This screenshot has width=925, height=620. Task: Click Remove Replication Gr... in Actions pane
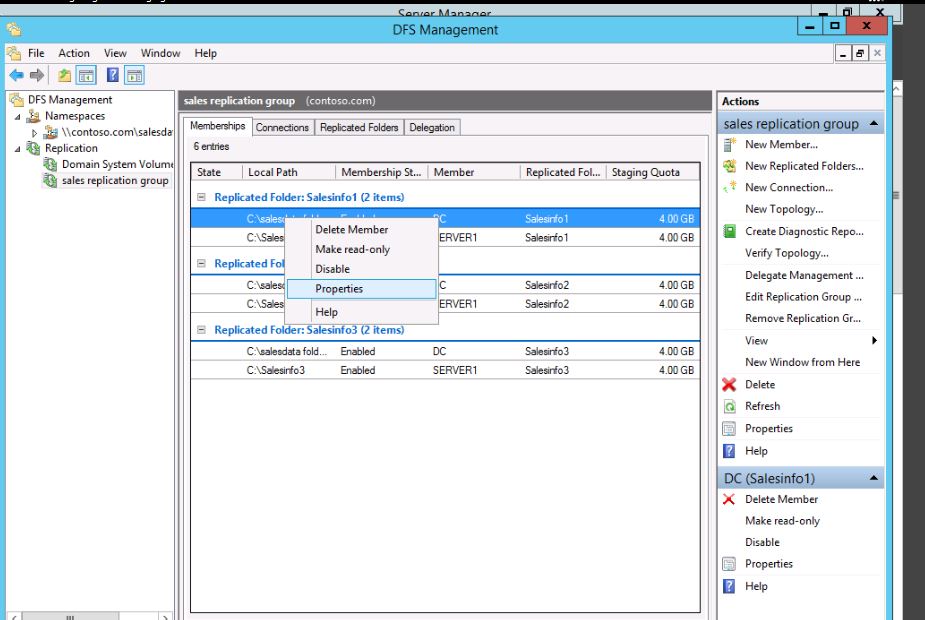click(x=801, y=319)
